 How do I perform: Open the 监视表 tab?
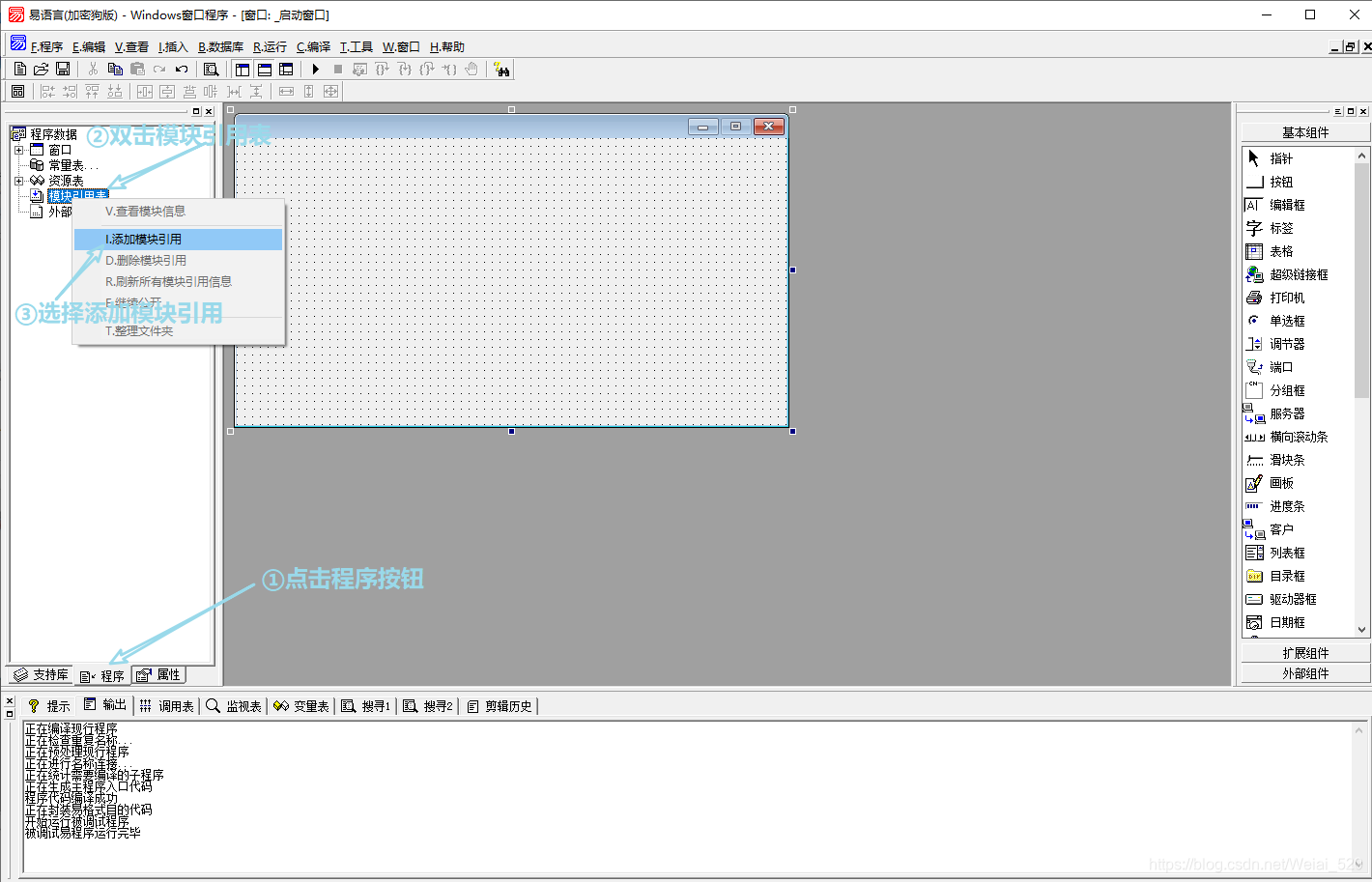click(235, 706)
